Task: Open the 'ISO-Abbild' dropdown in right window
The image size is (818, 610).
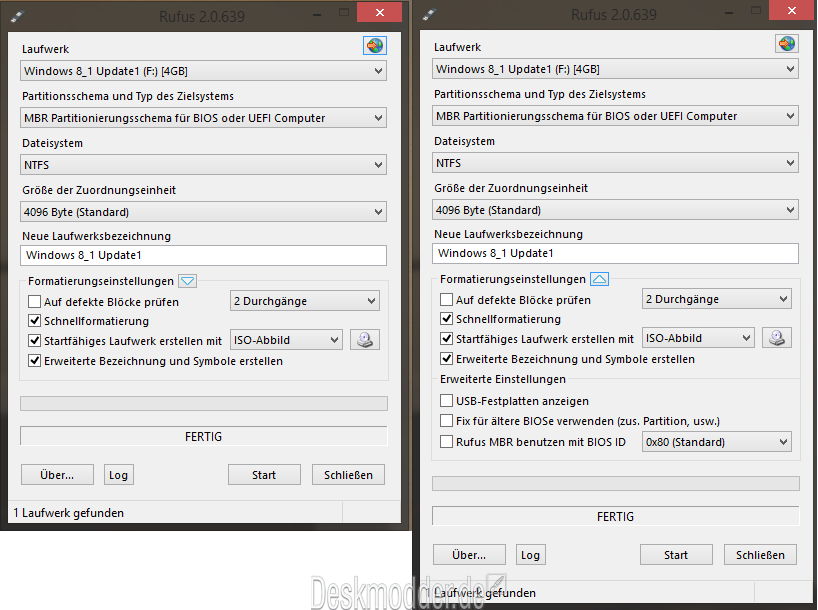Action: point(699,338)
